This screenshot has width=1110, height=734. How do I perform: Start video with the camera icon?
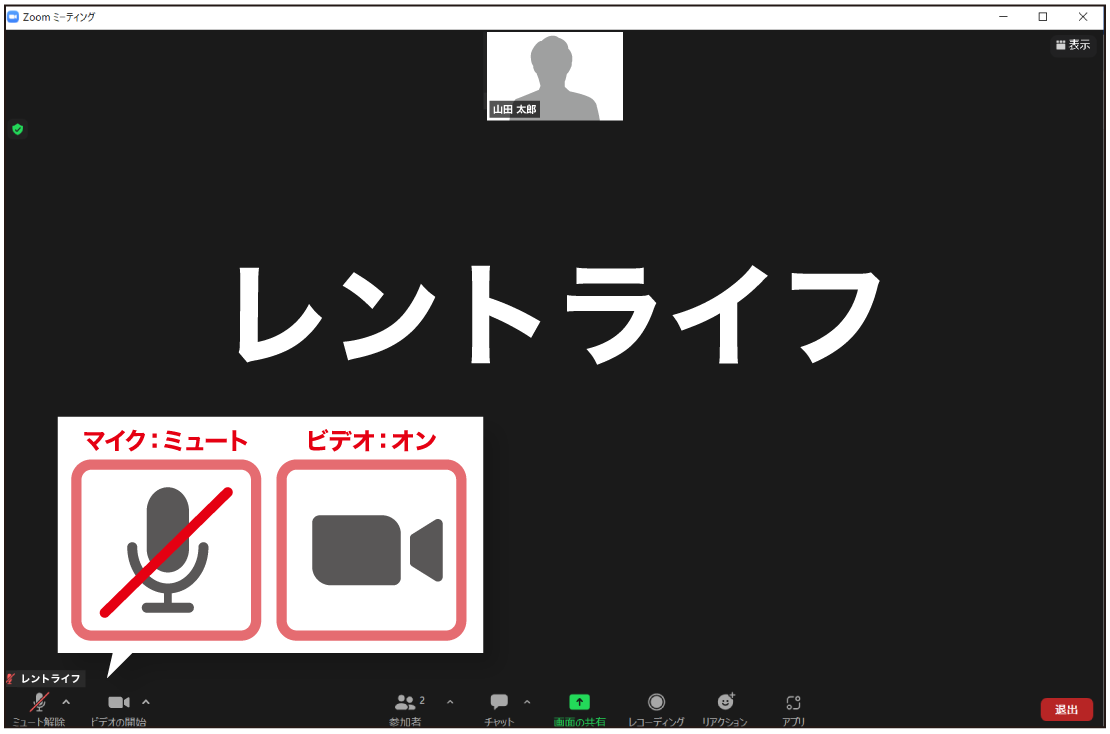click(x=118, y=709)
